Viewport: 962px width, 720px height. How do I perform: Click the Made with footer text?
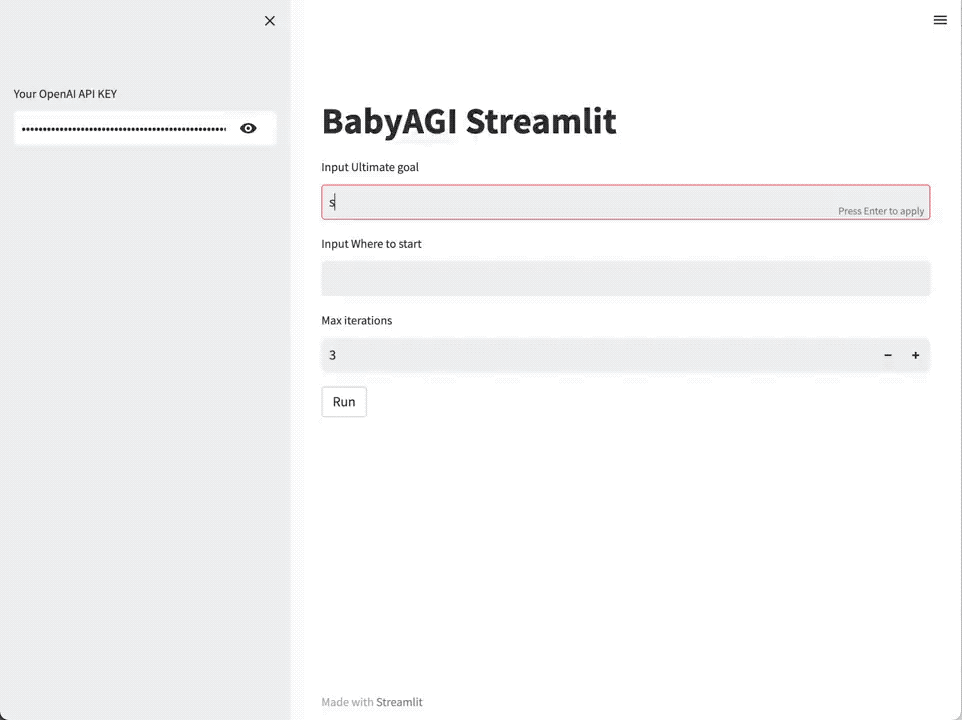click(347, 702)
